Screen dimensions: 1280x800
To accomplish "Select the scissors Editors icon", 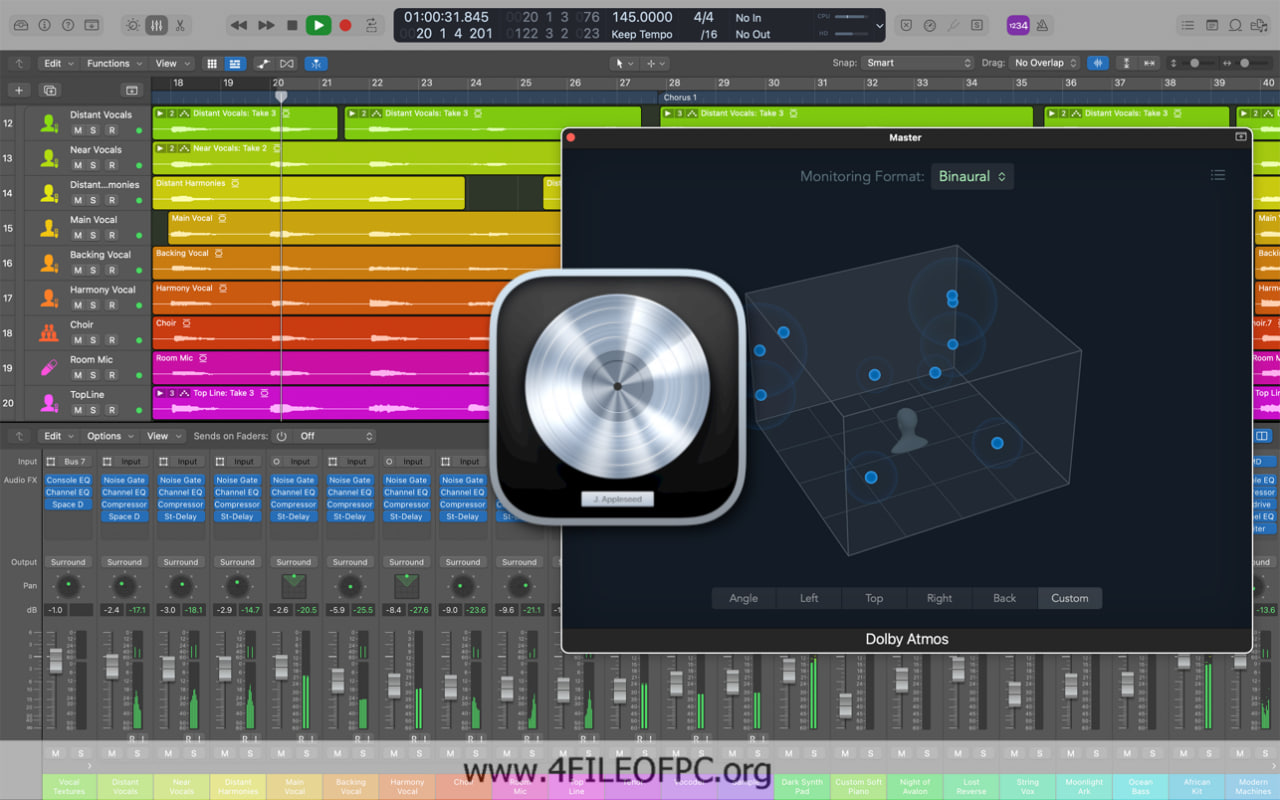I will pyautogui.click(x=180, y=25).
